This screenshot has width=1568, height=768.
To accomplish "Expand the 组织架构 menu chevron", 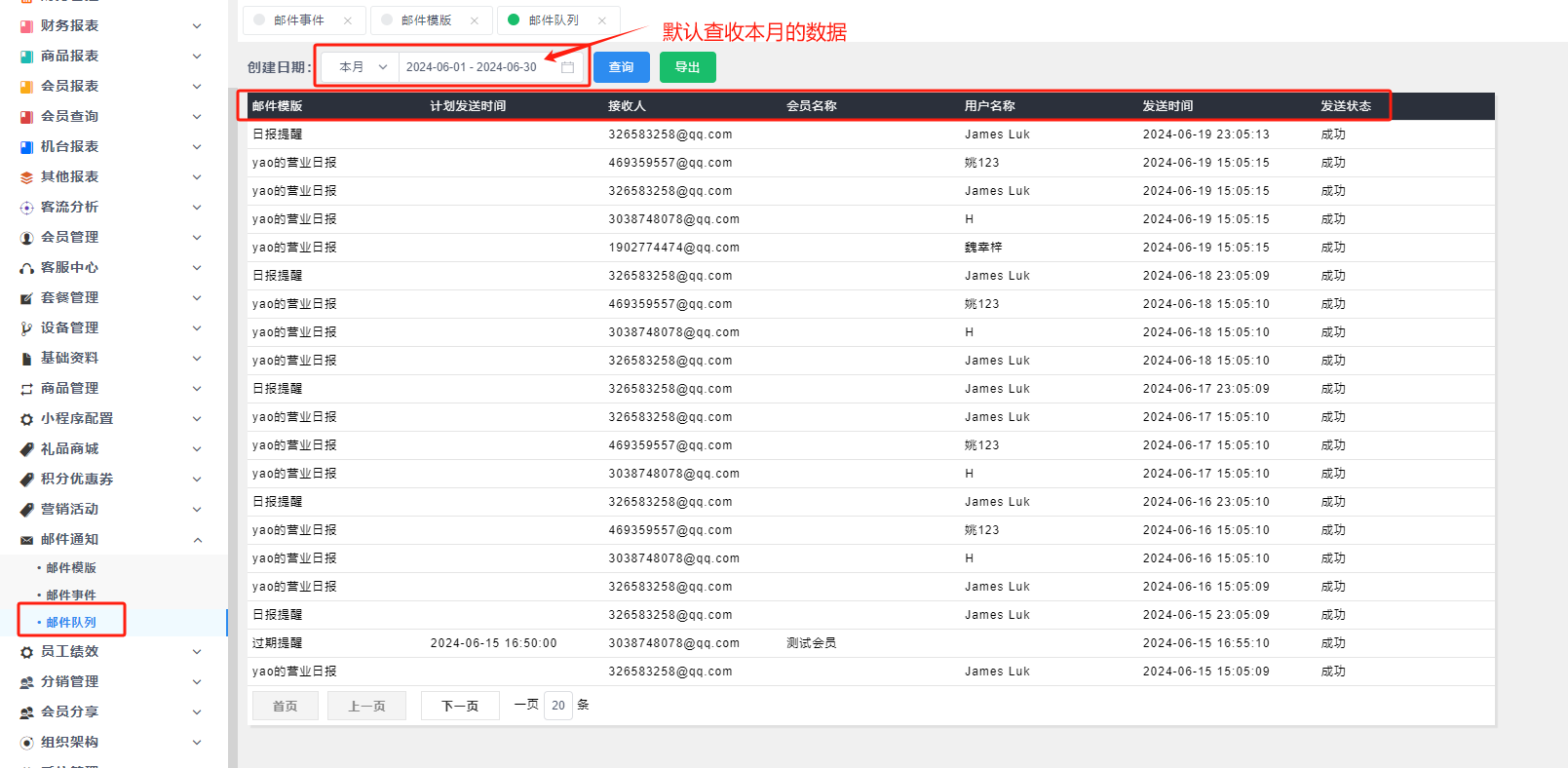I will (x=197, y=743).
